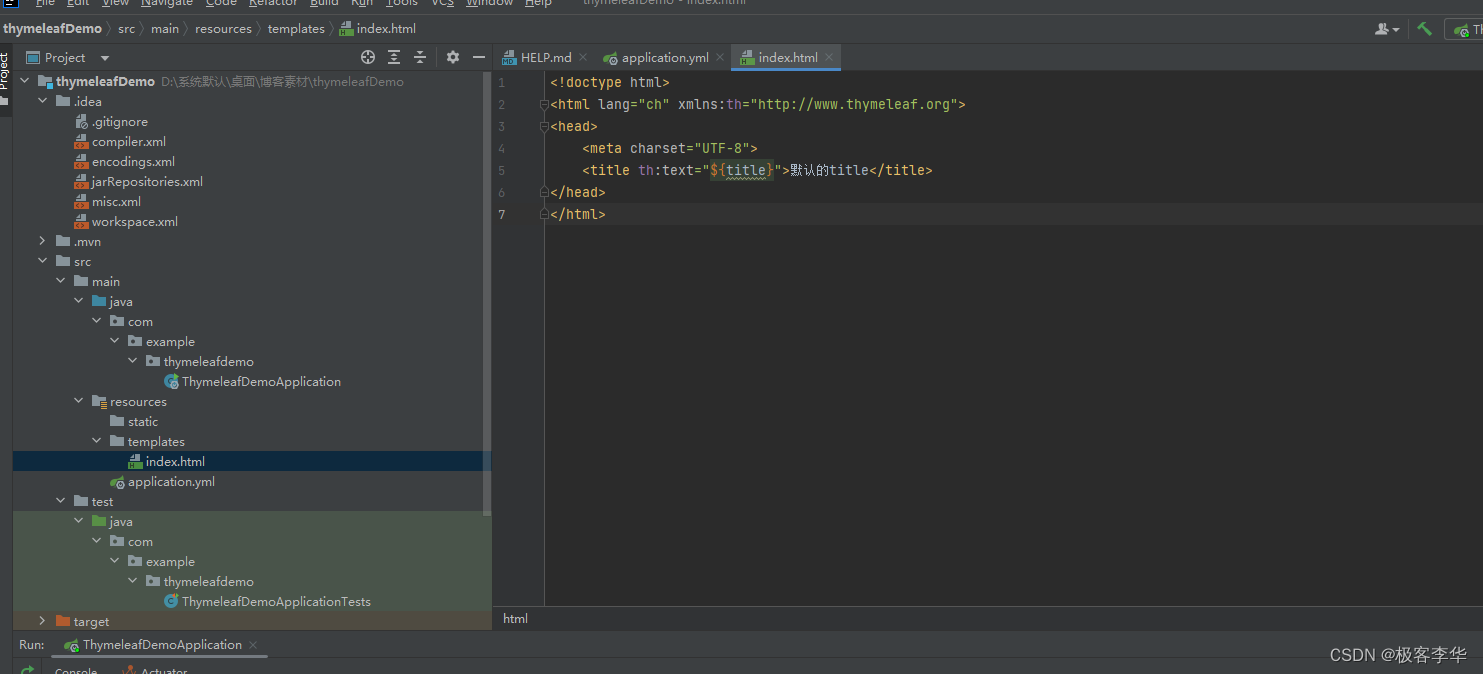The image size is (1483, 674).
Task: Click html breadcrumb at editor bottom
Action: click(515, 618)
